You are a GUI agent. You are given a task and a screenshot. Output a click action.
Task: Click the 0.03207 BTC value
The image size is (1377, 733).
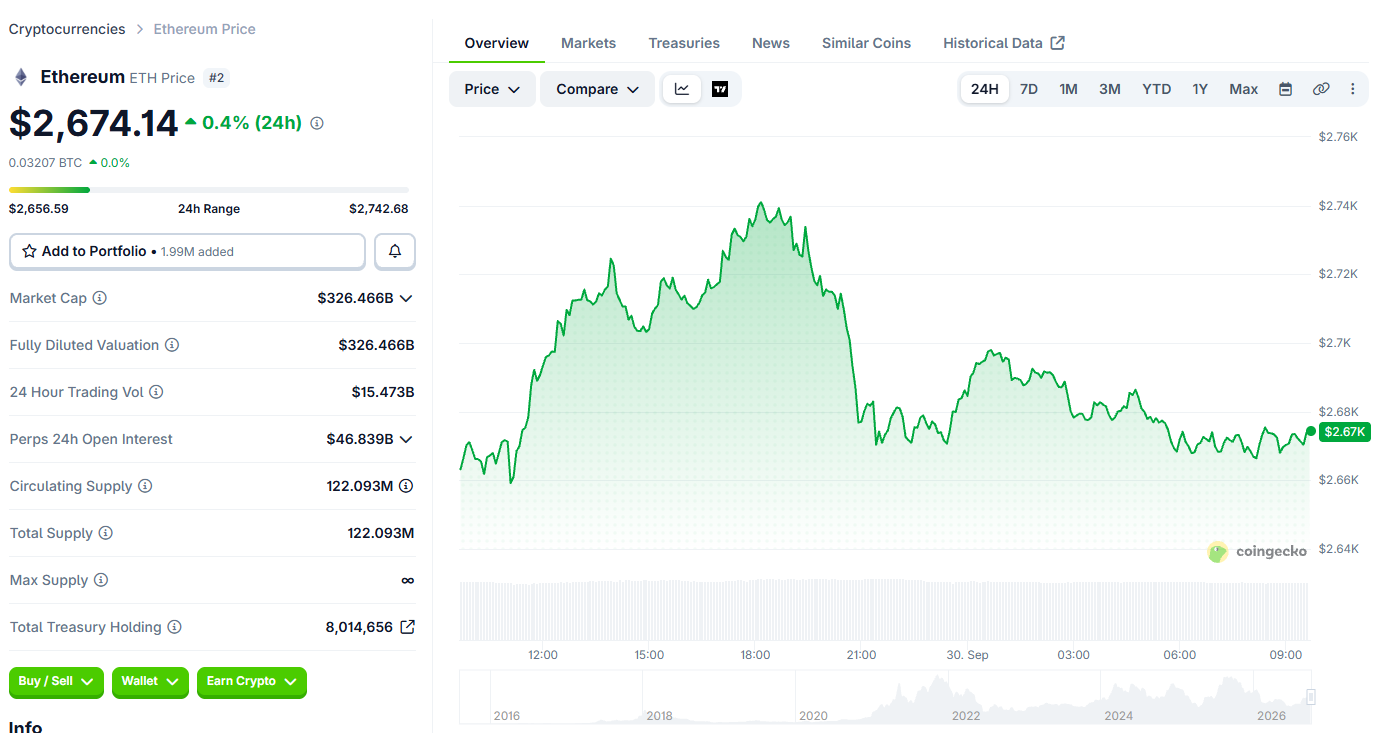tap(46, 162)
